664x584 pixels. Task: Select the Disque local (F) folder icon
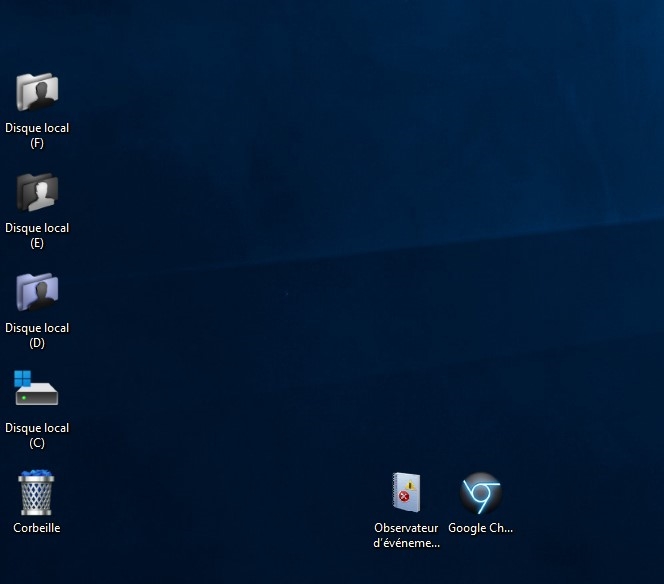click(x=37, y=93)
